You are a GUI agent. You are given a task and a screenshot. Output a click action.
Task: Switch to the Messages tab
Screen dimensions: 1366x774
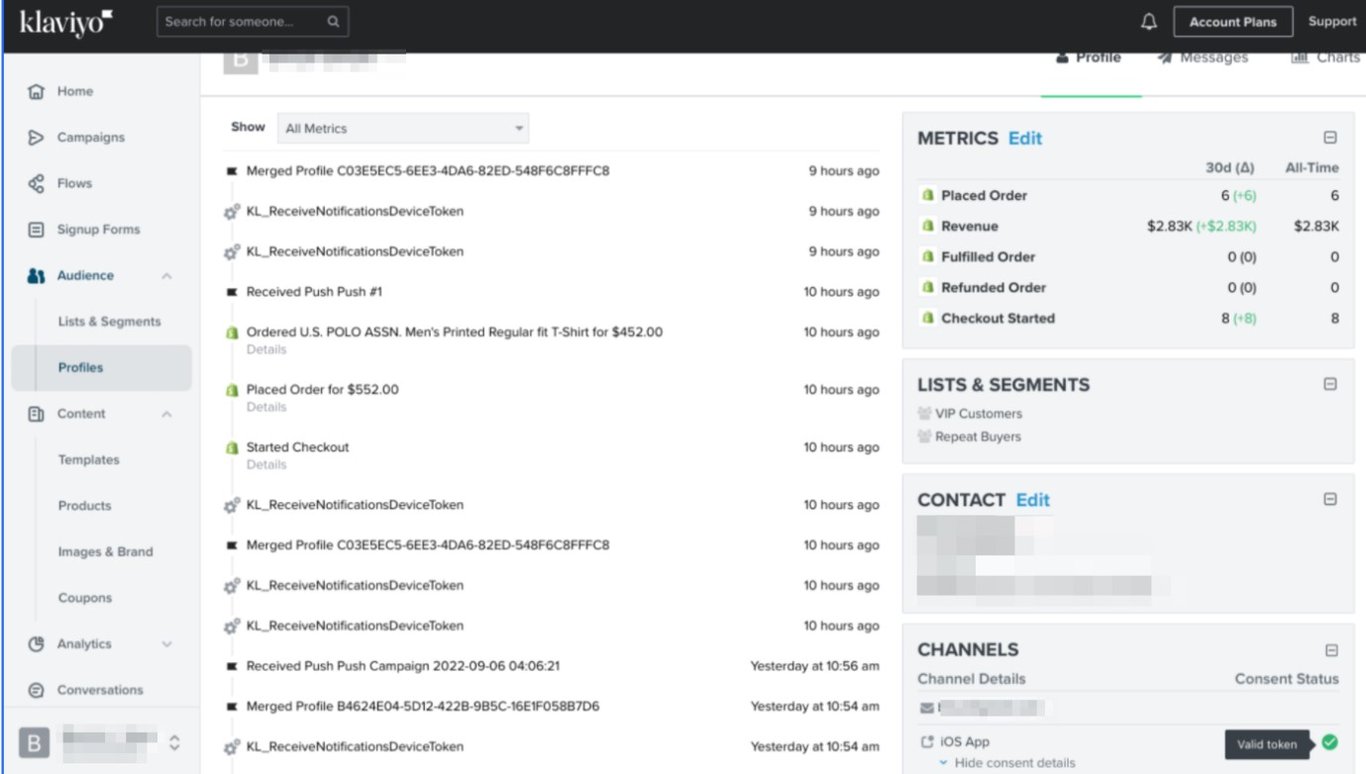(x=1203, y=57)
